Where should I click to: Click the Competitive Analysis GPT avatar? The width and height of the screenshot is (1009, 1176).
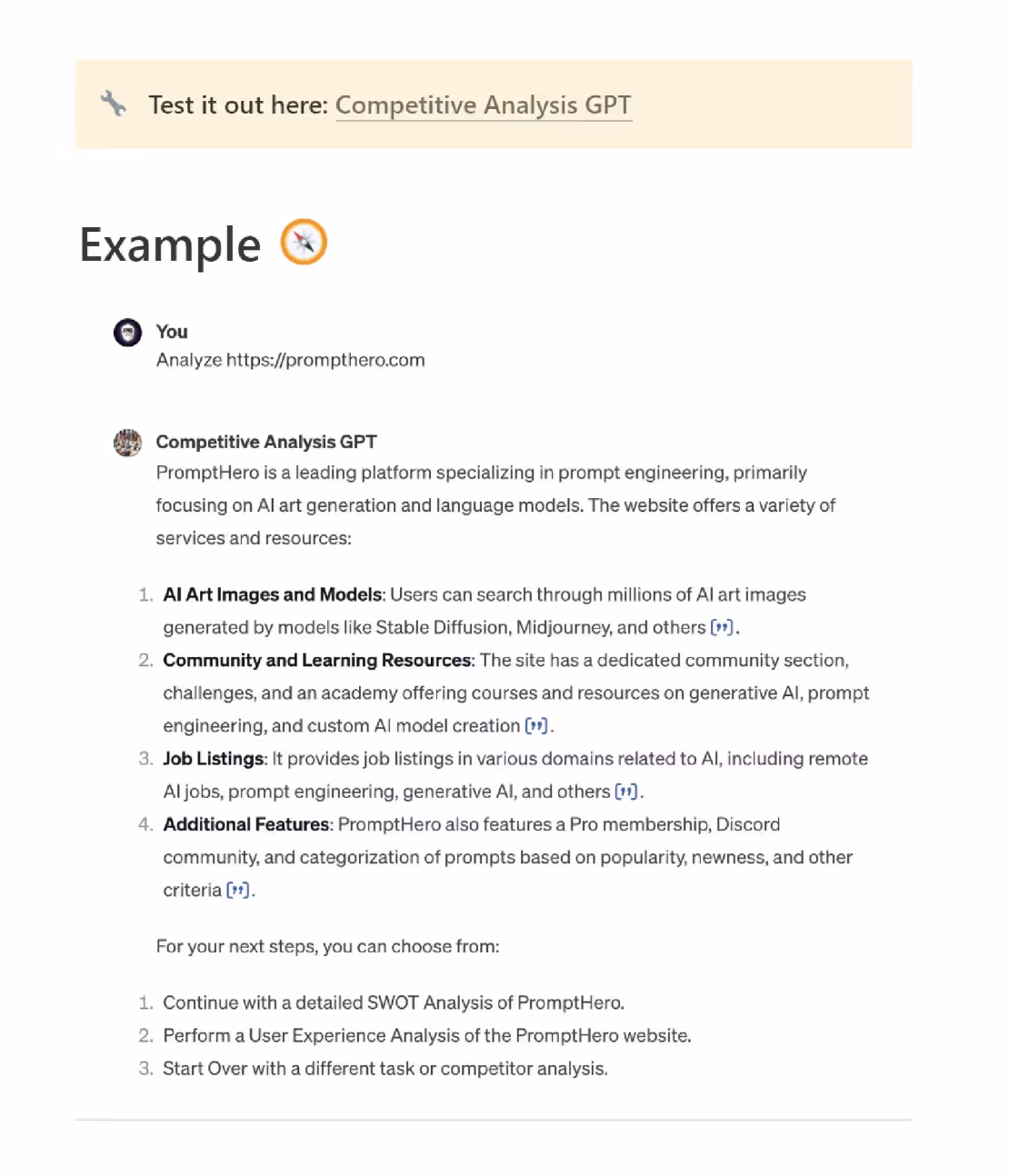pyautogui.click(x=127, y=443)
